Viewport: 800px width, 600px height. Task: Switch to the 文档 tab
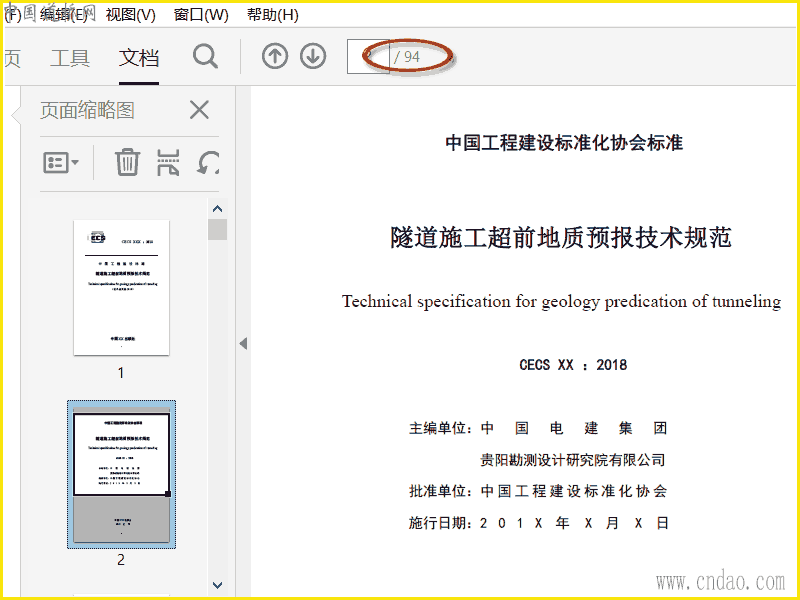point(138,58)
